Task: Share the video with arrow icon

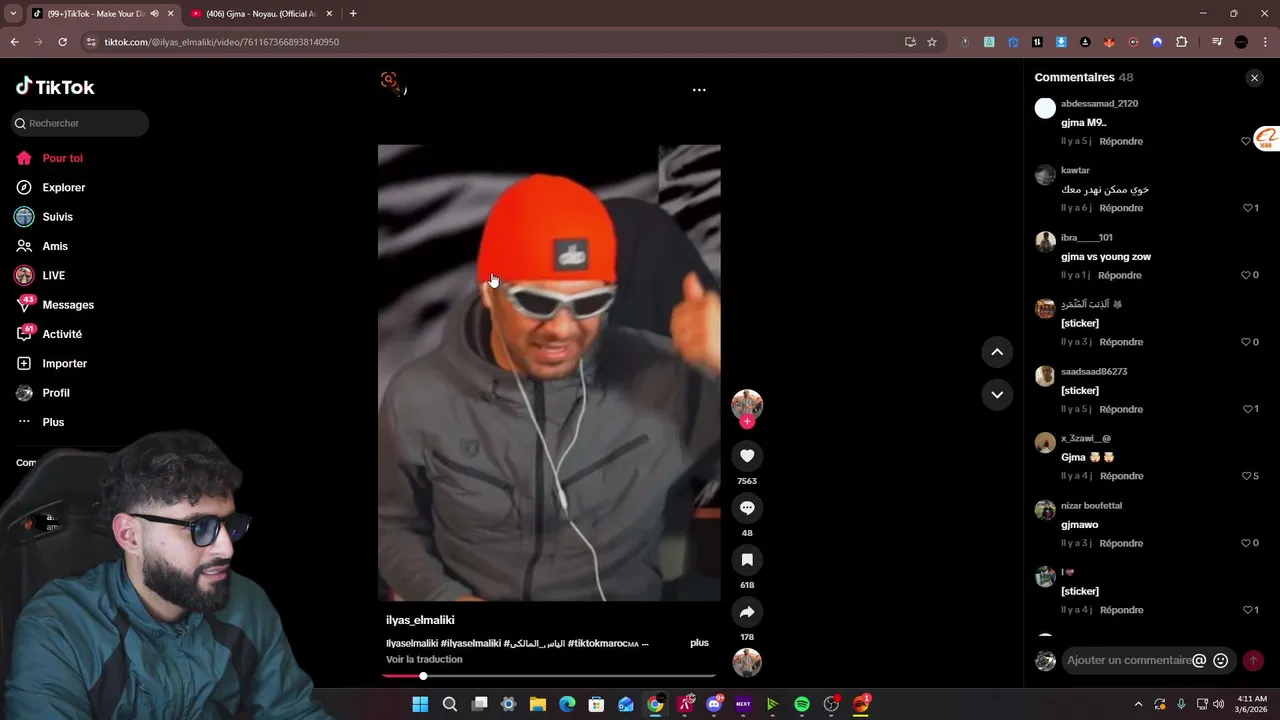Action: (747, 612)
